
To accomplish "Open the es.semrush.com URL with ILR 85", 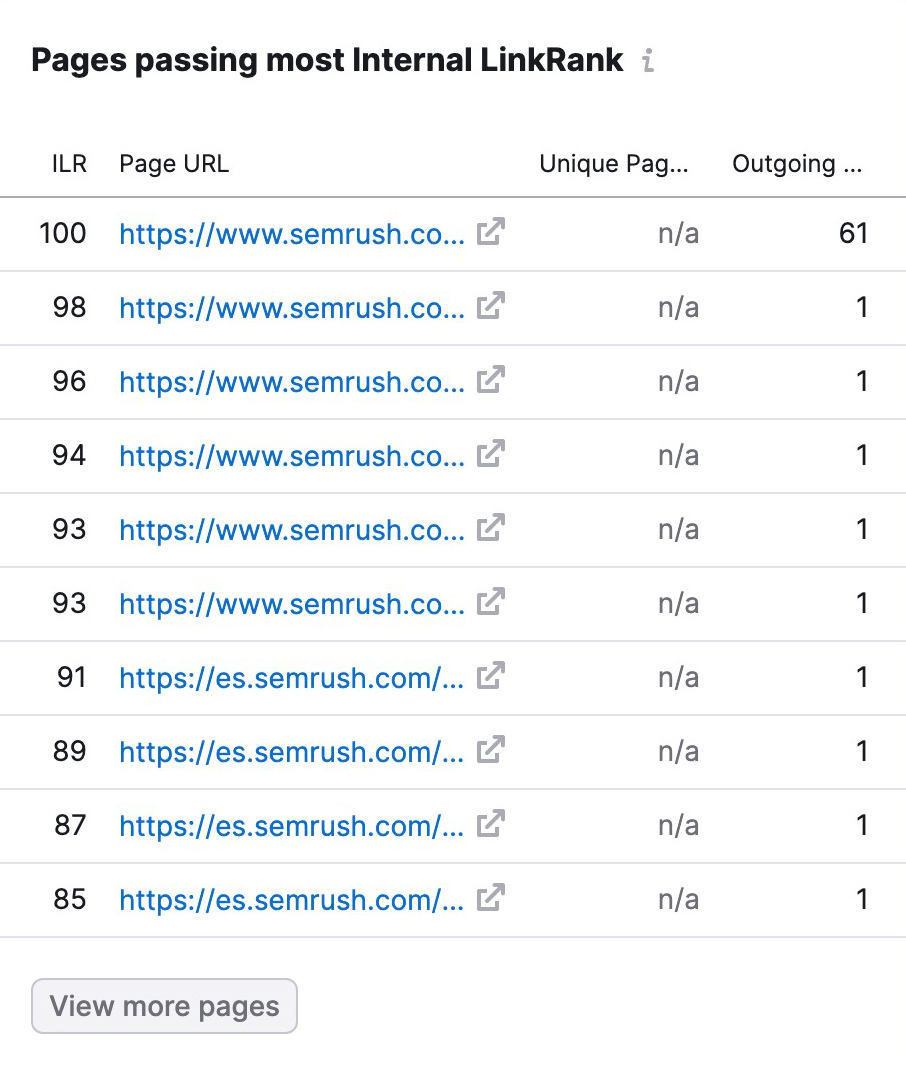I will click(x=292, y=900).
